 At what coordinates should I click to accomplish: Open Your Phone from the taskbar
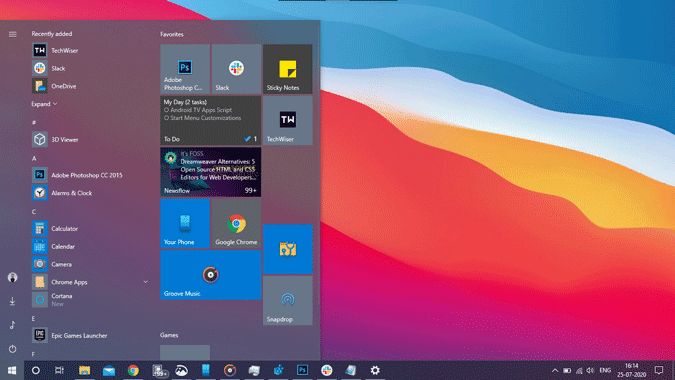(206, 370)
